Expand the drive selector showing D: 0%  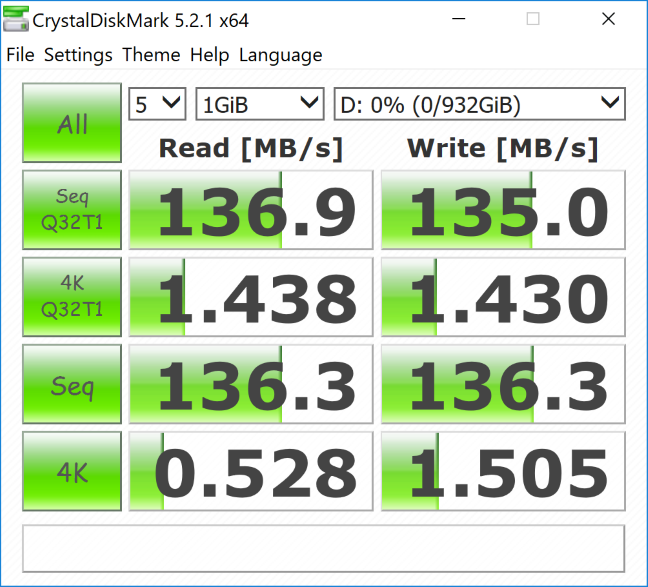[x=479, y=104]
